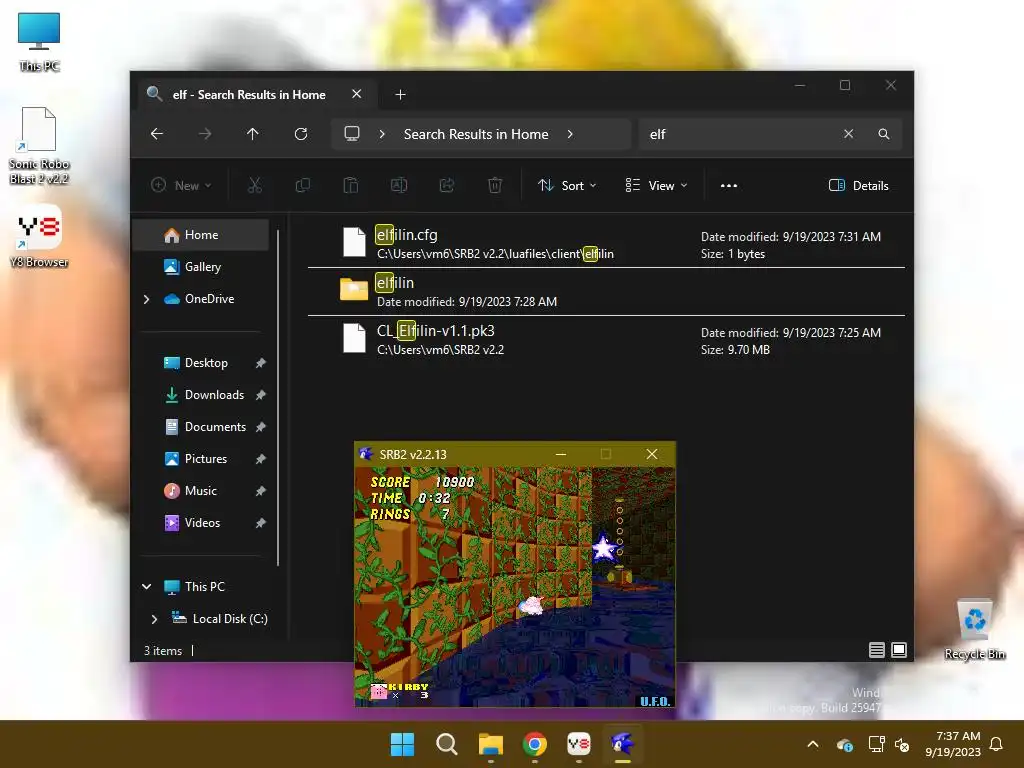Click the PC icon in address bar
This screenshot has width=1024, height=768.
coord(352,134)
